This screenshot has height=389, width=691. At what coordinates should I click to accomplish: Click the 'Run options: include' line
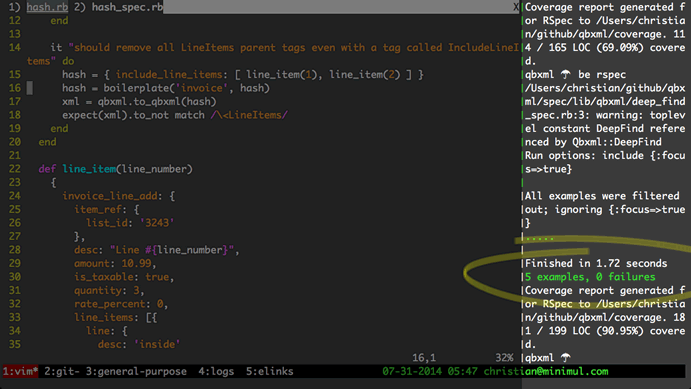[584, 156]
